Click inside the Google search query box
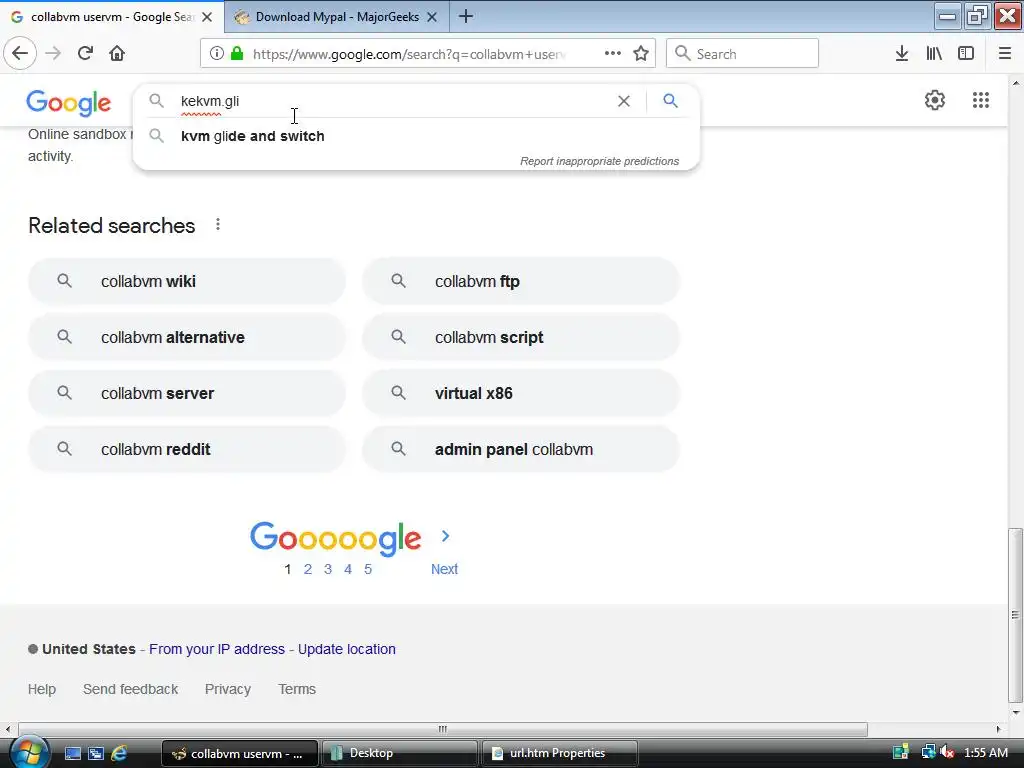Screen dimensions: 1024x768 [392, 101]
